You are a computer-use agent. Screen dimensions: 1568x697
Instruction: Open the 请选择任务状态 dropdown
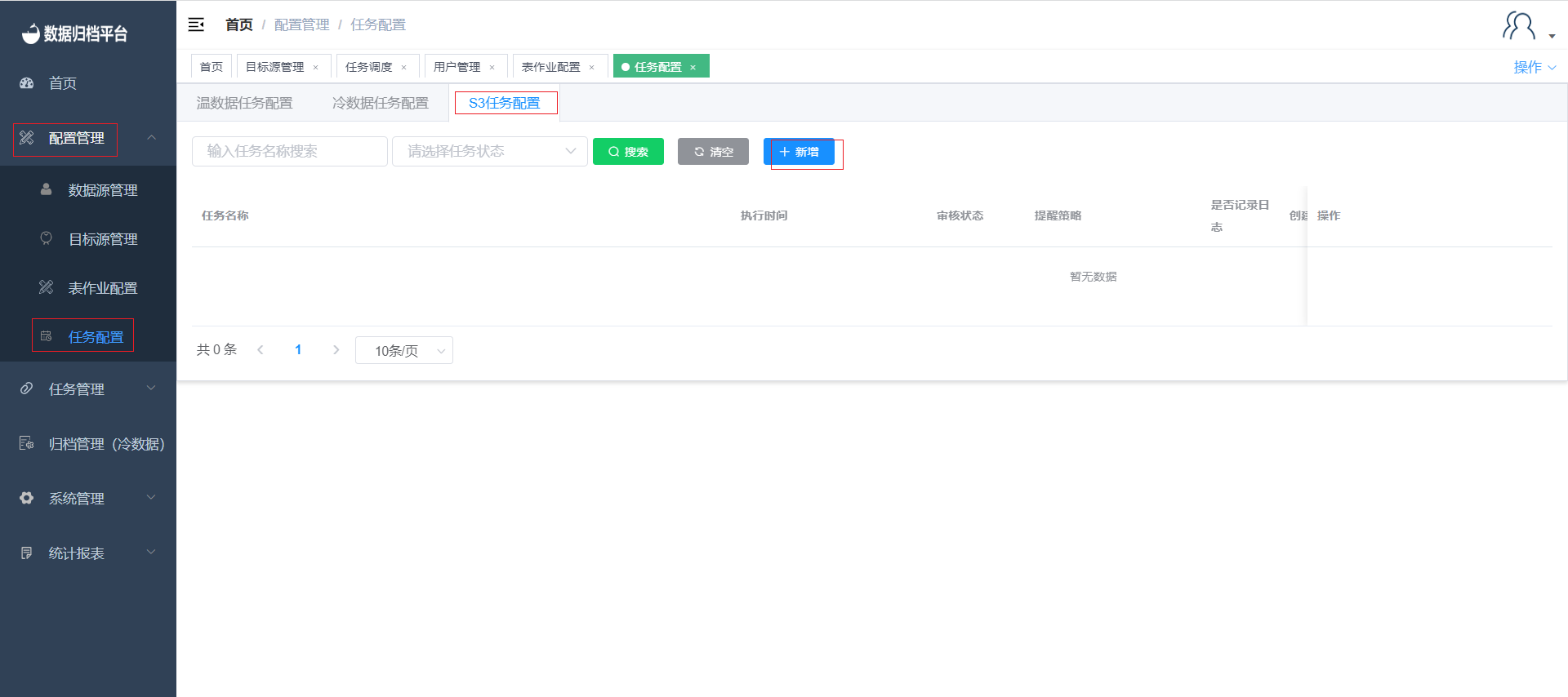[x=490, y=151]
